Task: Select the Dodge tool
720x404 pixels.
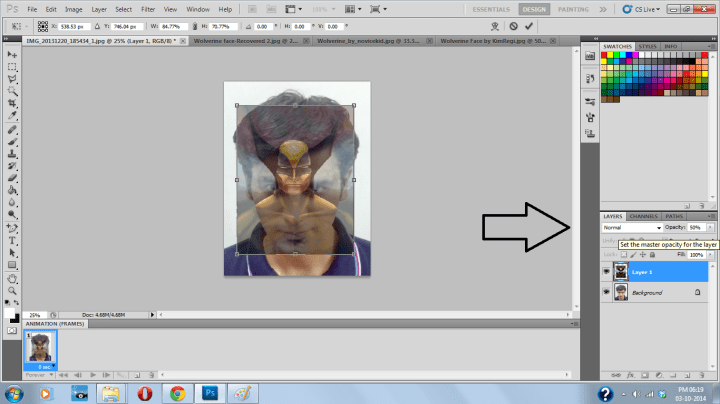Action: (x=12, y=214)
